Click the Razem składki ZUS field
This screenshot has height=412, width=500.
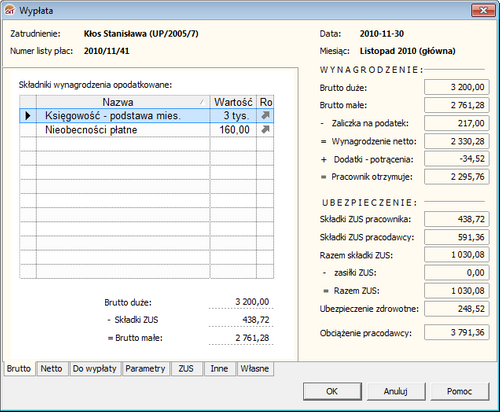point(457,255)
